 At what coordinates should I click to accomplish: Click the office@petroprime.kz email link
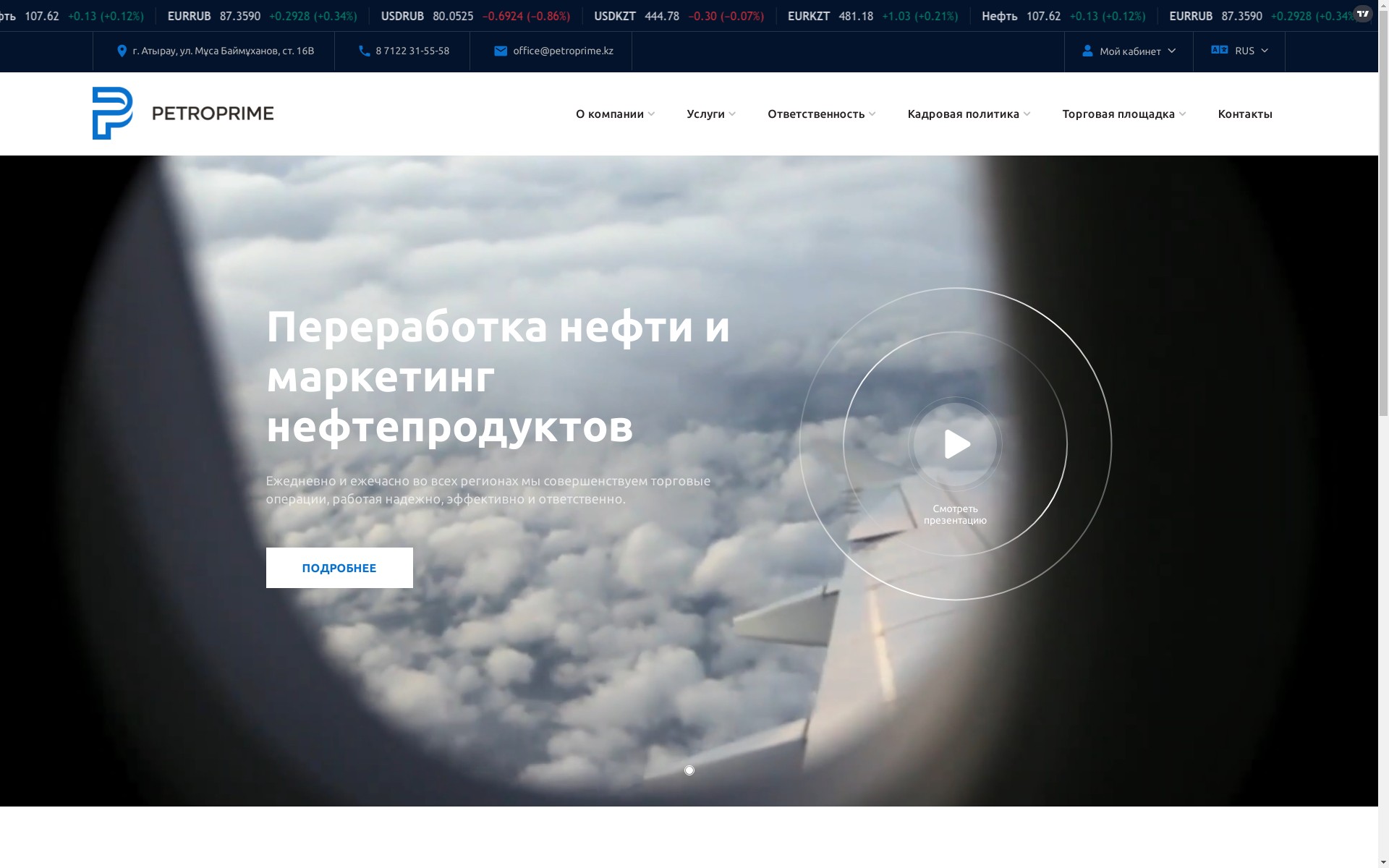pyautogui.click(x=562, y=51)
